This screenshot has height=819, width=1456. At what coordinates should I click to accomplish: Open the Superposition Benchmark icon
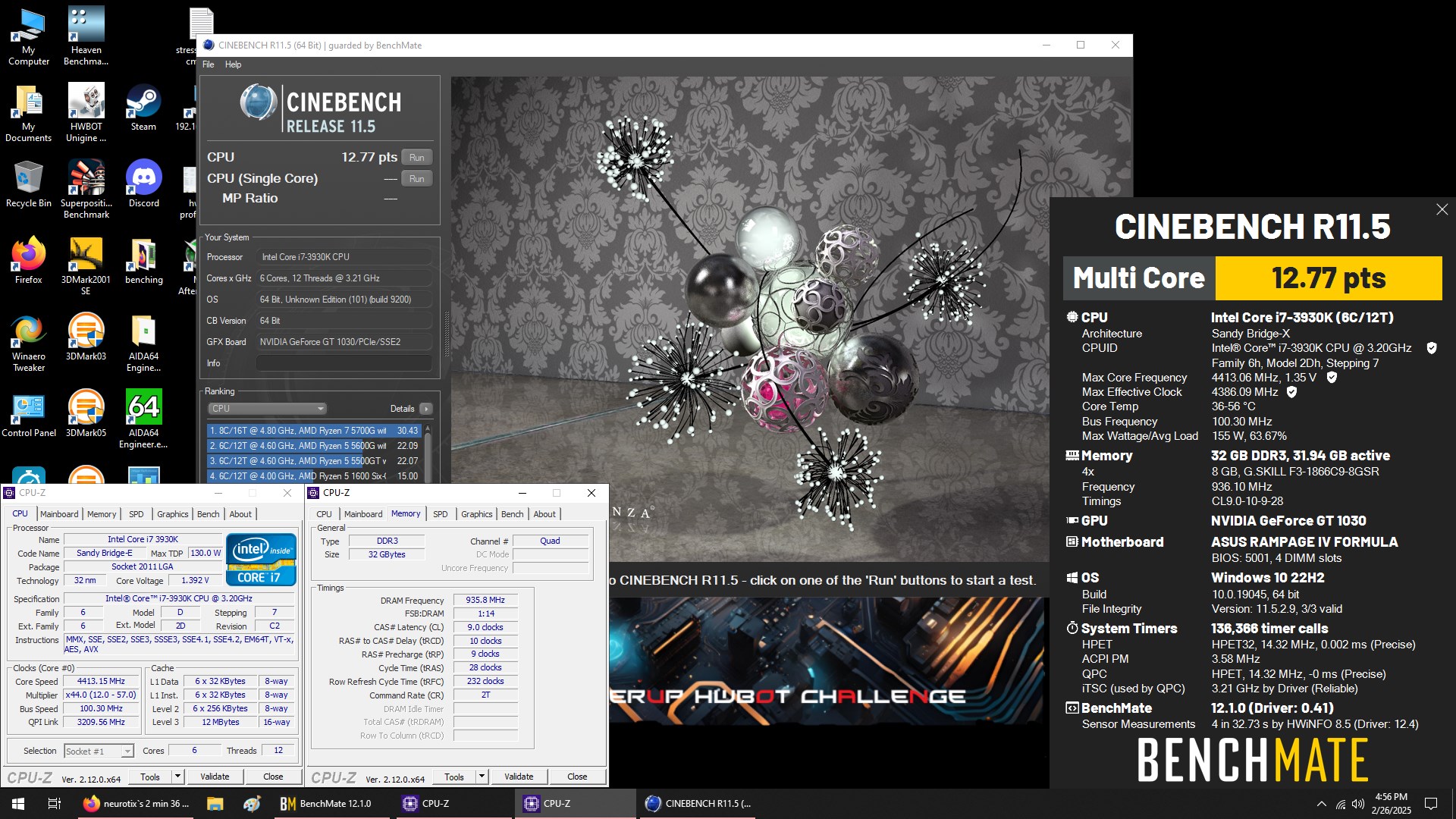pyautogui.click(x=86, y=189)
